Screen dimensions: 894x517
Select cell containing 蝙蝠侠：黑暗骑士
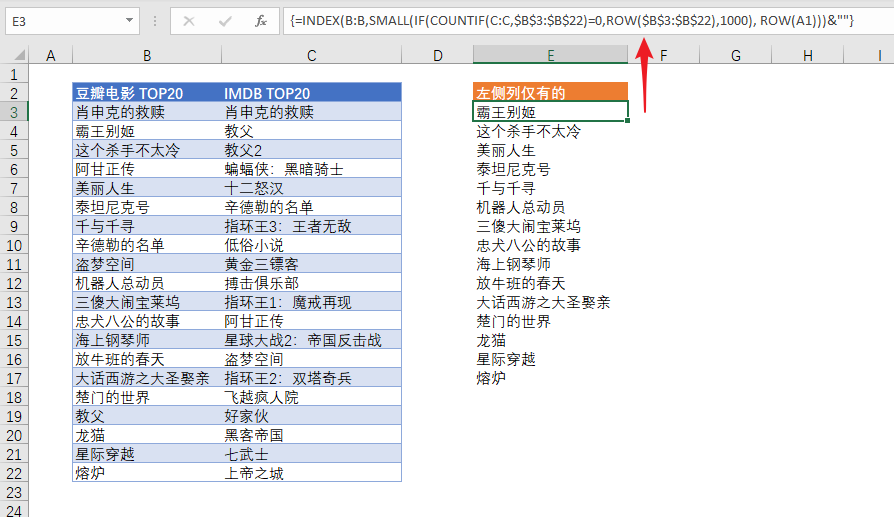(311, 169)
